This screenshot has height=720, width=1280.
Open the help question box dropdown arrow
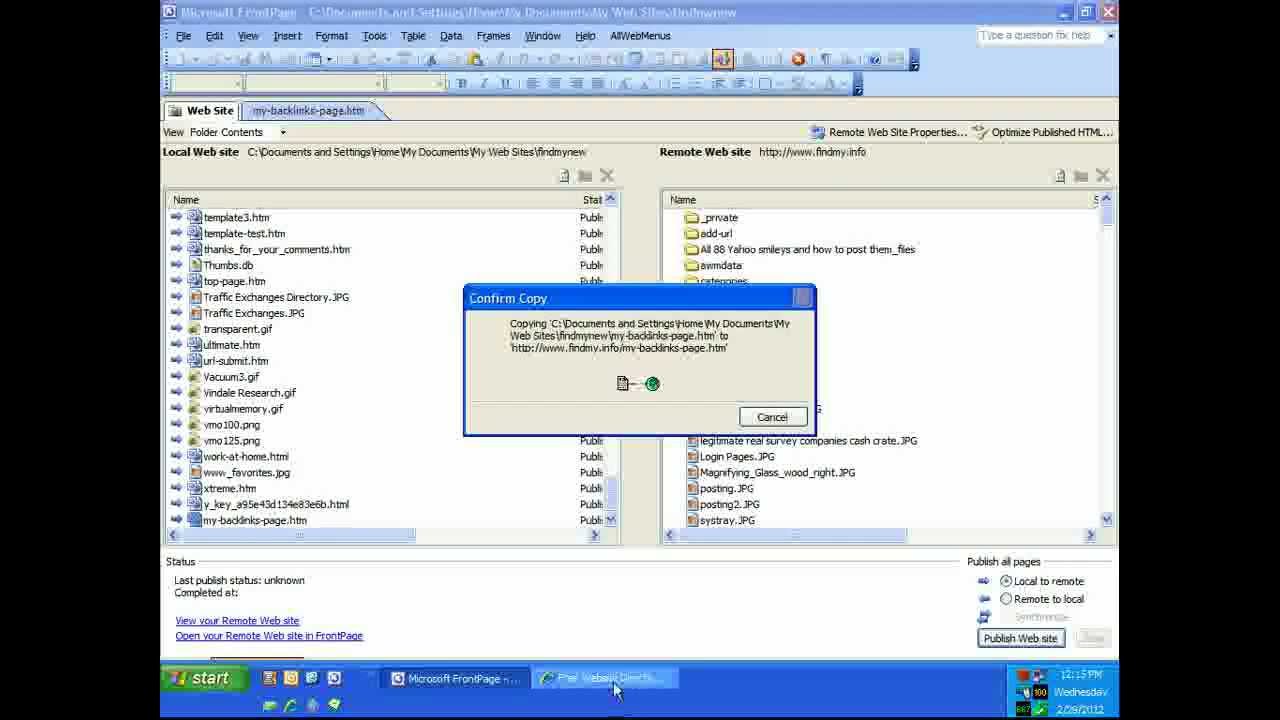pos(1111,35)
